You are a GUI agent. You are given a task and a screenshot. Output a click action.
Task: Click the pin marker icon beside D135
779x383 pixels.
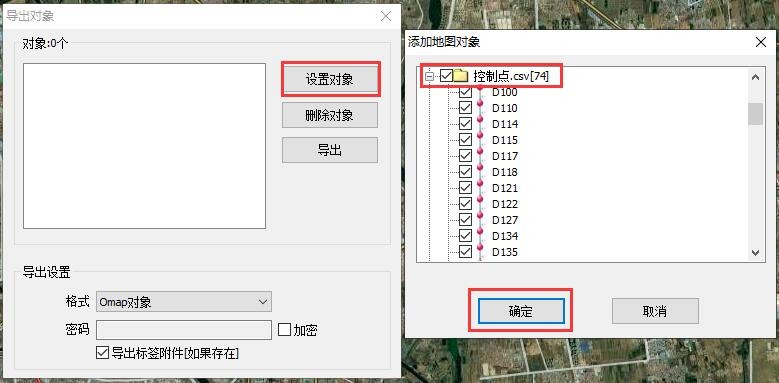click(x=480, y=252)
